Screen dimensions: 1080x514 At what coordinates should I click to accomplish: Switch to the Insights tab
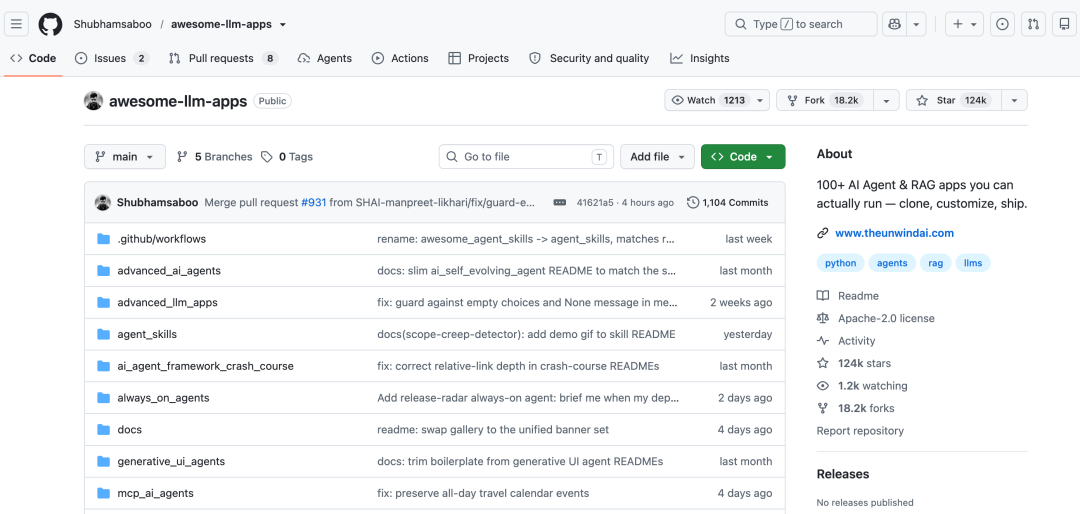tap(700, 59)
